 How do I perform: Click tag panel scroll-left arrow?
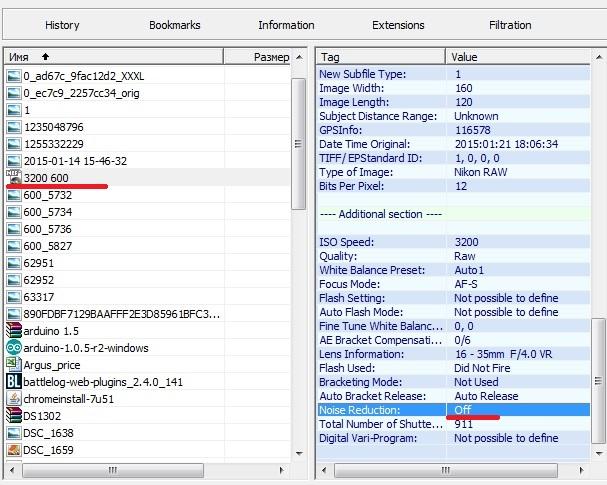(324, 470)
